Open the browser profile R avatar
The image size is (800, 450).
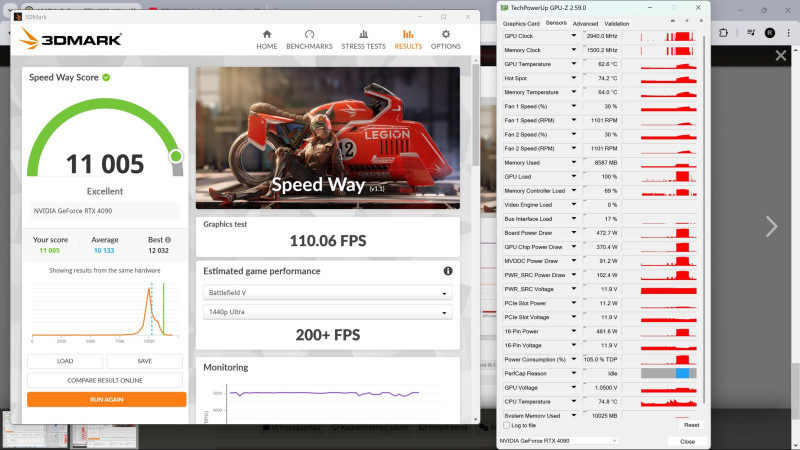point(770,33)
